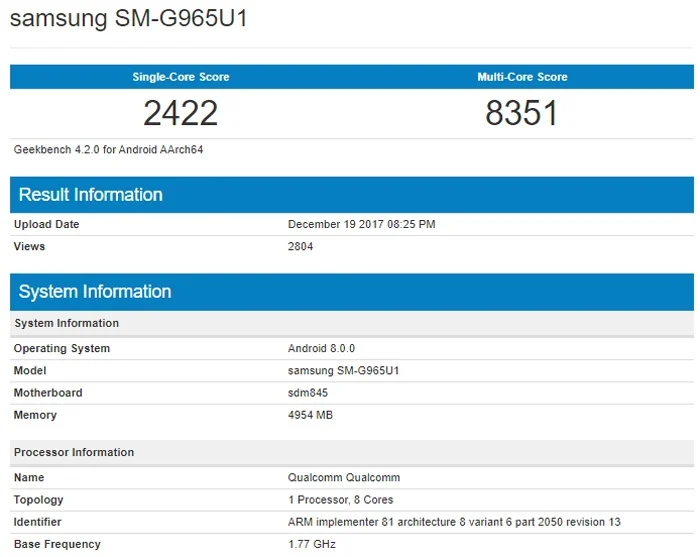Click the 'samsung SM-G965U1' page title
This screenshot has width=700, height=557.
pyautogui.click(x=129, y=19)
